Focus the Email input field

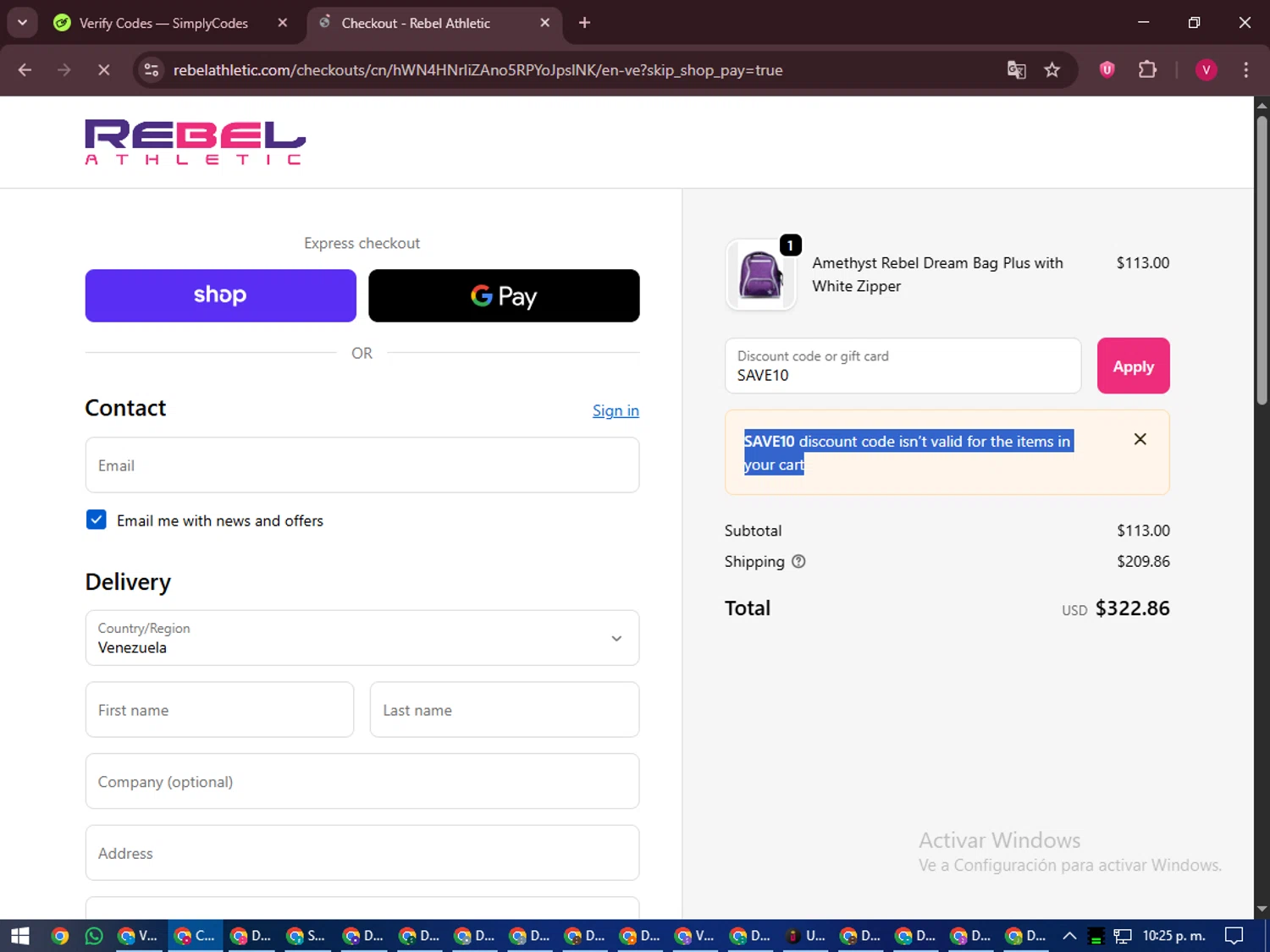(x=362, y=465)
